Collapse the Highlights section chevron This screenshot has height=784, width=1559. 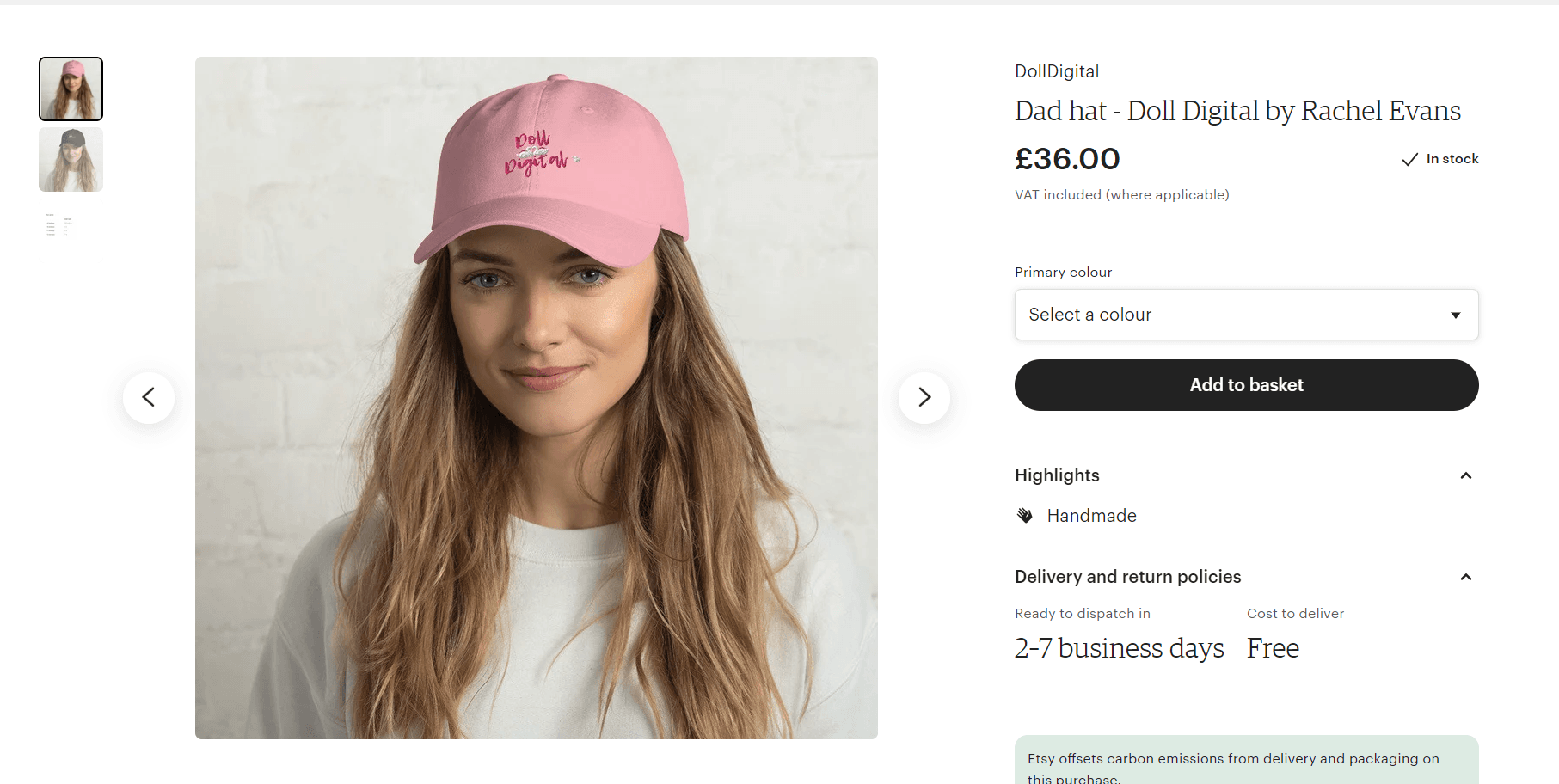pos(1466,475)
